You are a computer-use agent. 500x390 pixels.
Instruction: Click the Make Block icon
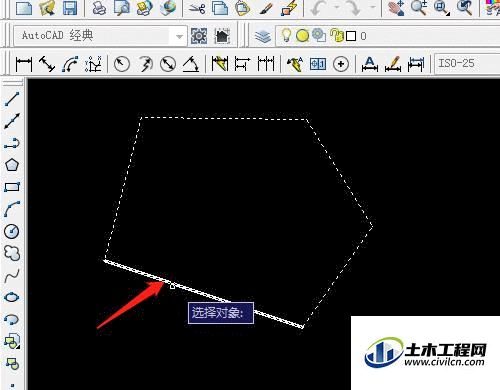[12, 363]
